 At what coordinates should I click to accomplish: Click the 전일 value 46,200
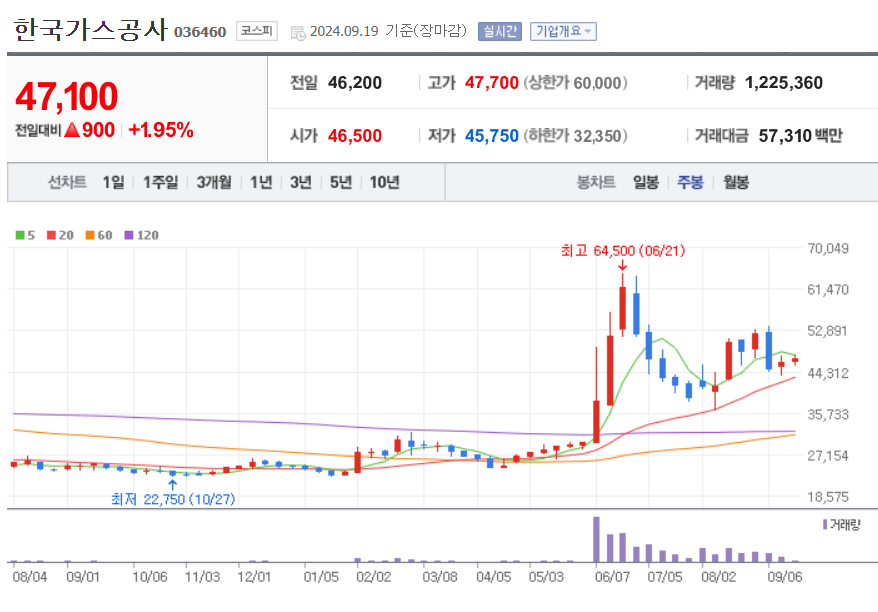pyautogui.click(x=355, y=83)
